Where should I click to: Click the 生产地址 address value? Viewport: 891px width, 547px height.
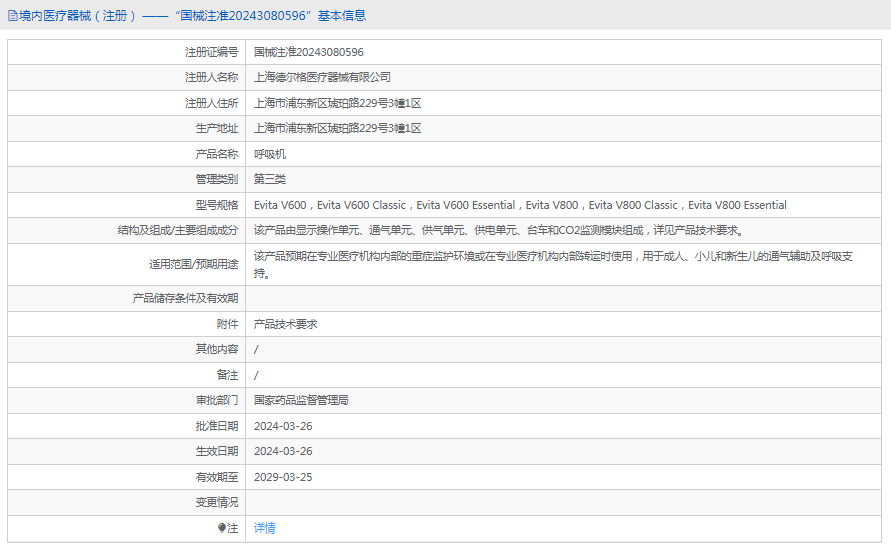click(338, 128)
